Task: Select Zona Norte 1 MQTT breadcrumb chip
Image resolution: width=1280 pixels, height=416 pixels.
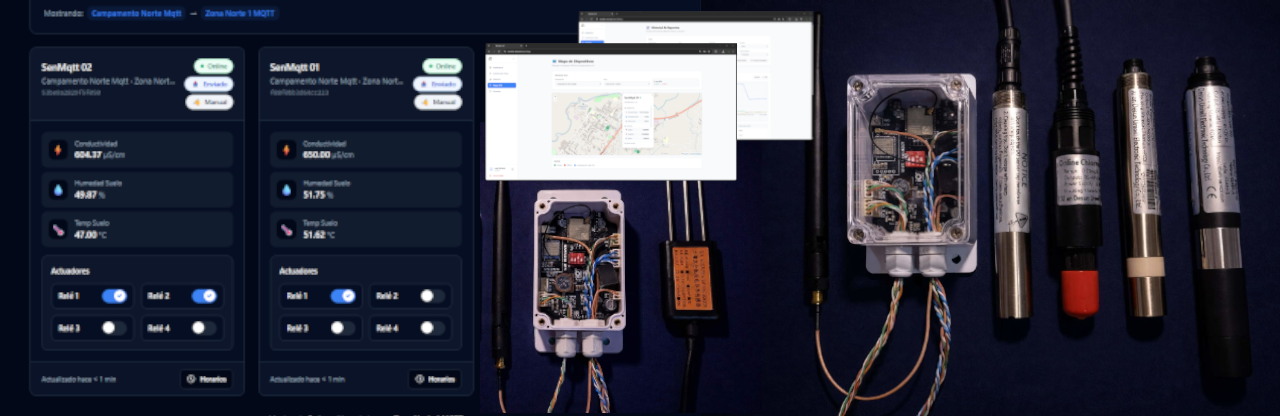Action: [x=240, y=14]
